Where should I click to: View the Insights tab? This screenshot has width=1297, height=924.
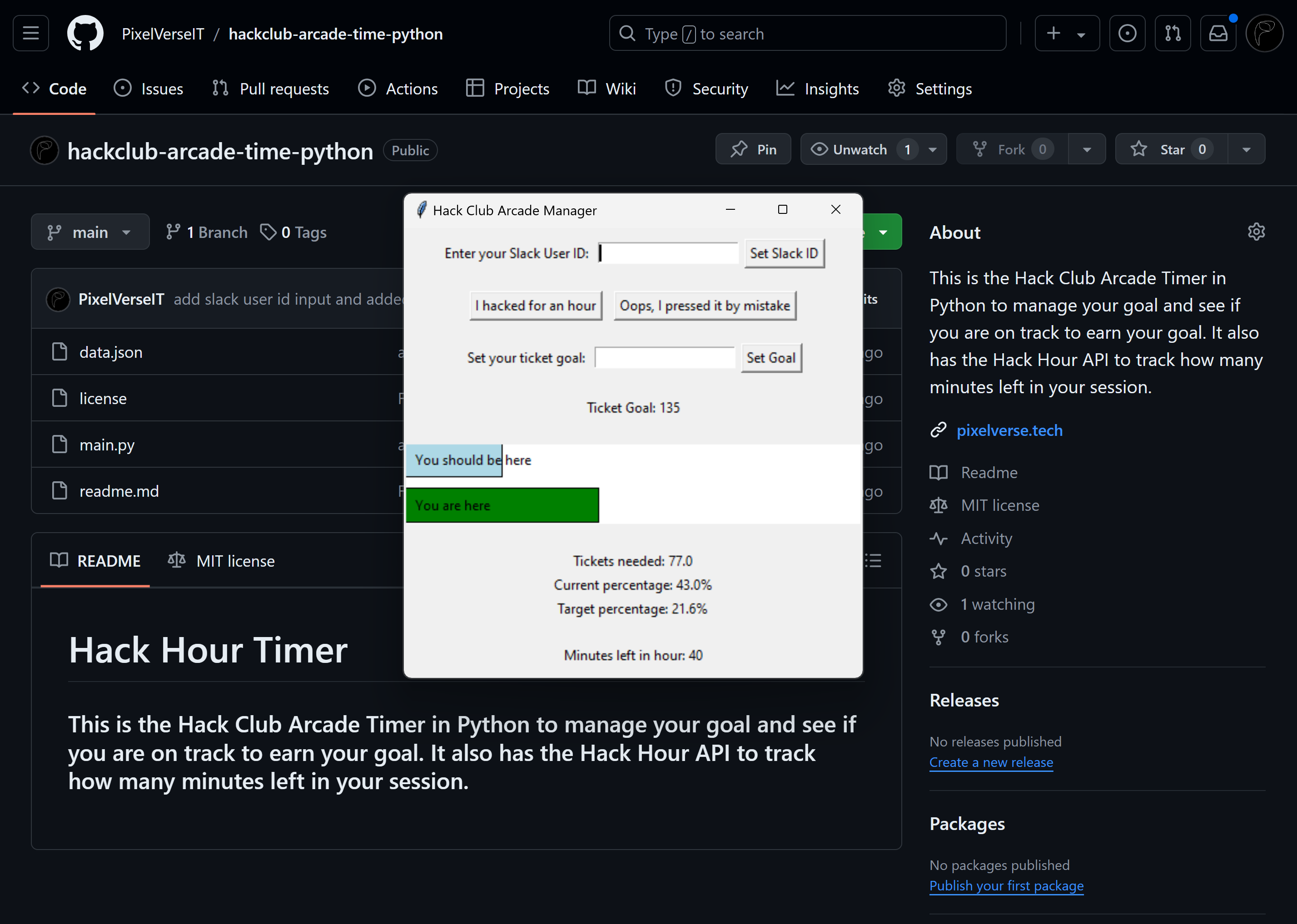pyautogui.click(x=817, y=89)
